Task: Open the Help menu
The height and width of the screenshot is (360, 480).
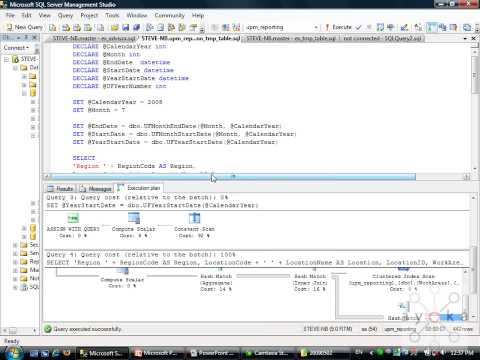Action: [x=198, y=15]
